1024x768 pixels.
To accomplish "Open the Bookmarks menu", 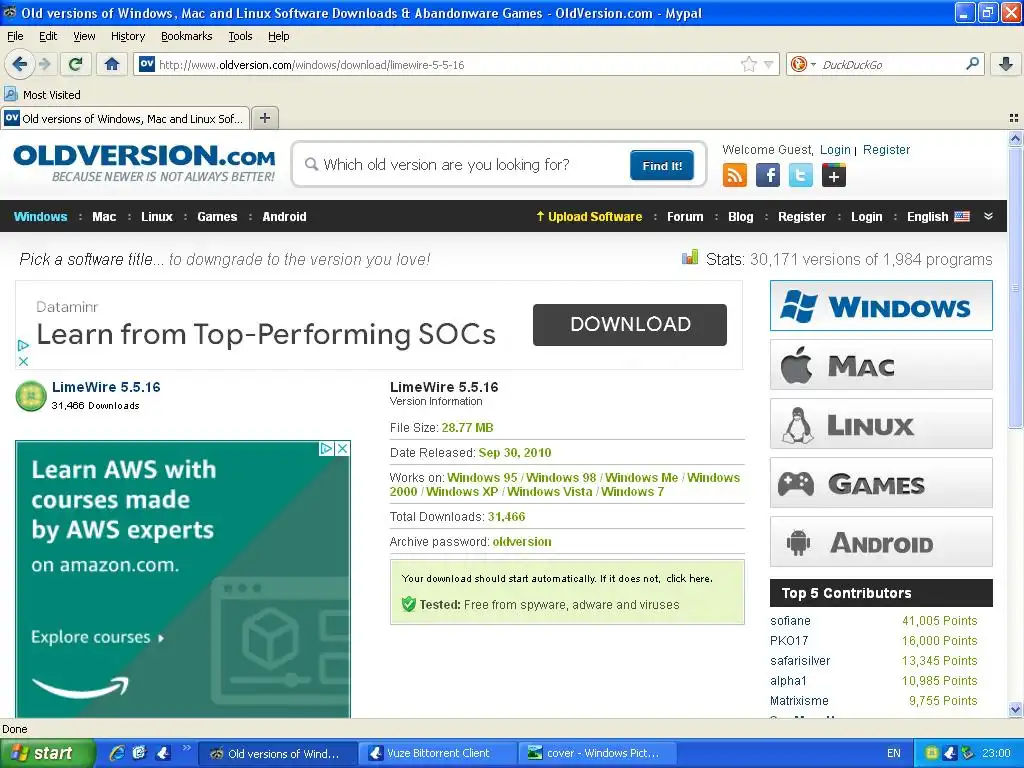I will coord(186,36).
